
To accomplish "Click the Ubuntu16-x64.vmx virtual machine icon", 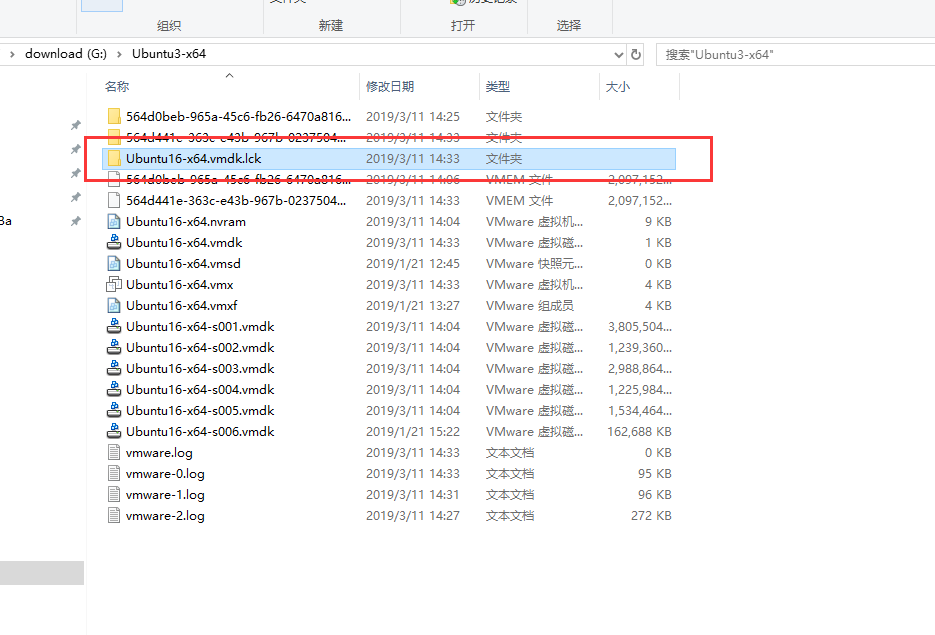I will point(114,284).
